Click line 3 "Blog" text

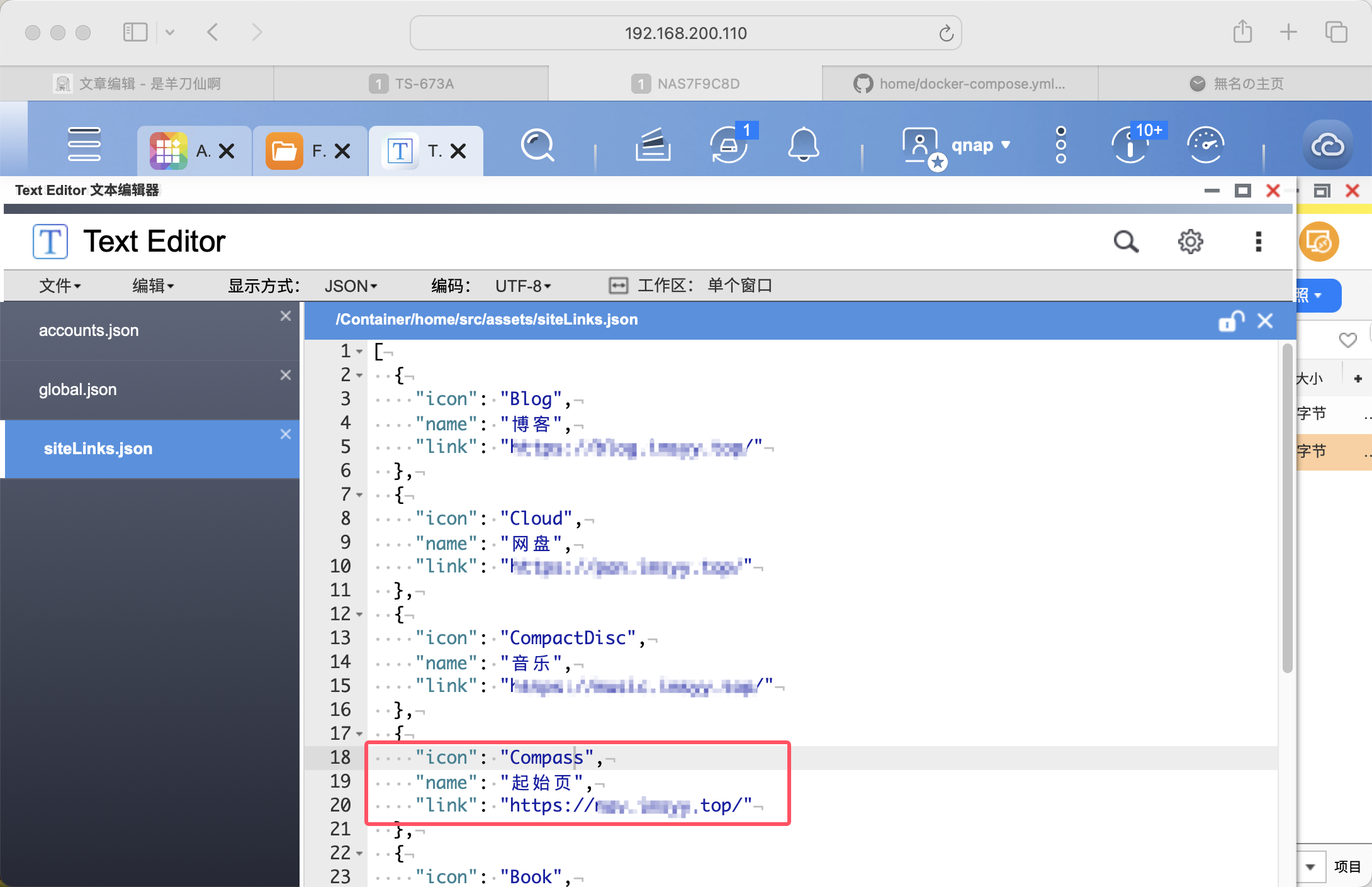(531, 399)
